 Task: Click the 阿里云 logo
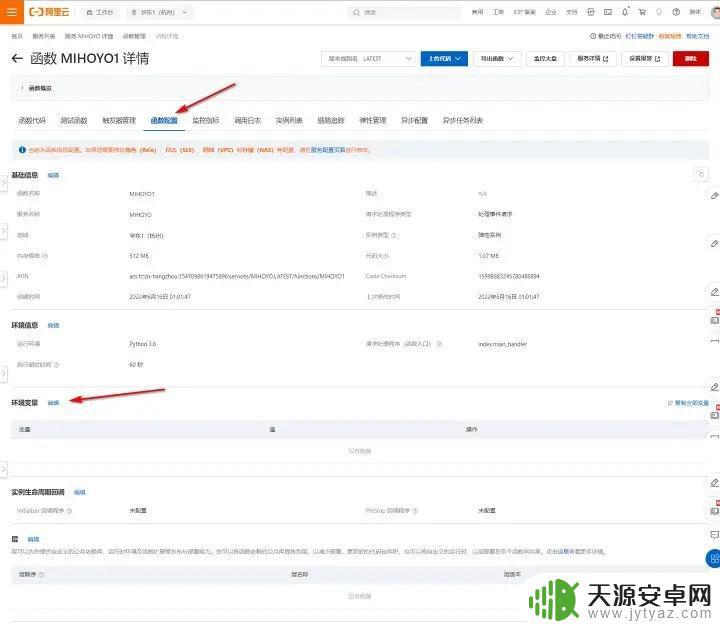49,12
